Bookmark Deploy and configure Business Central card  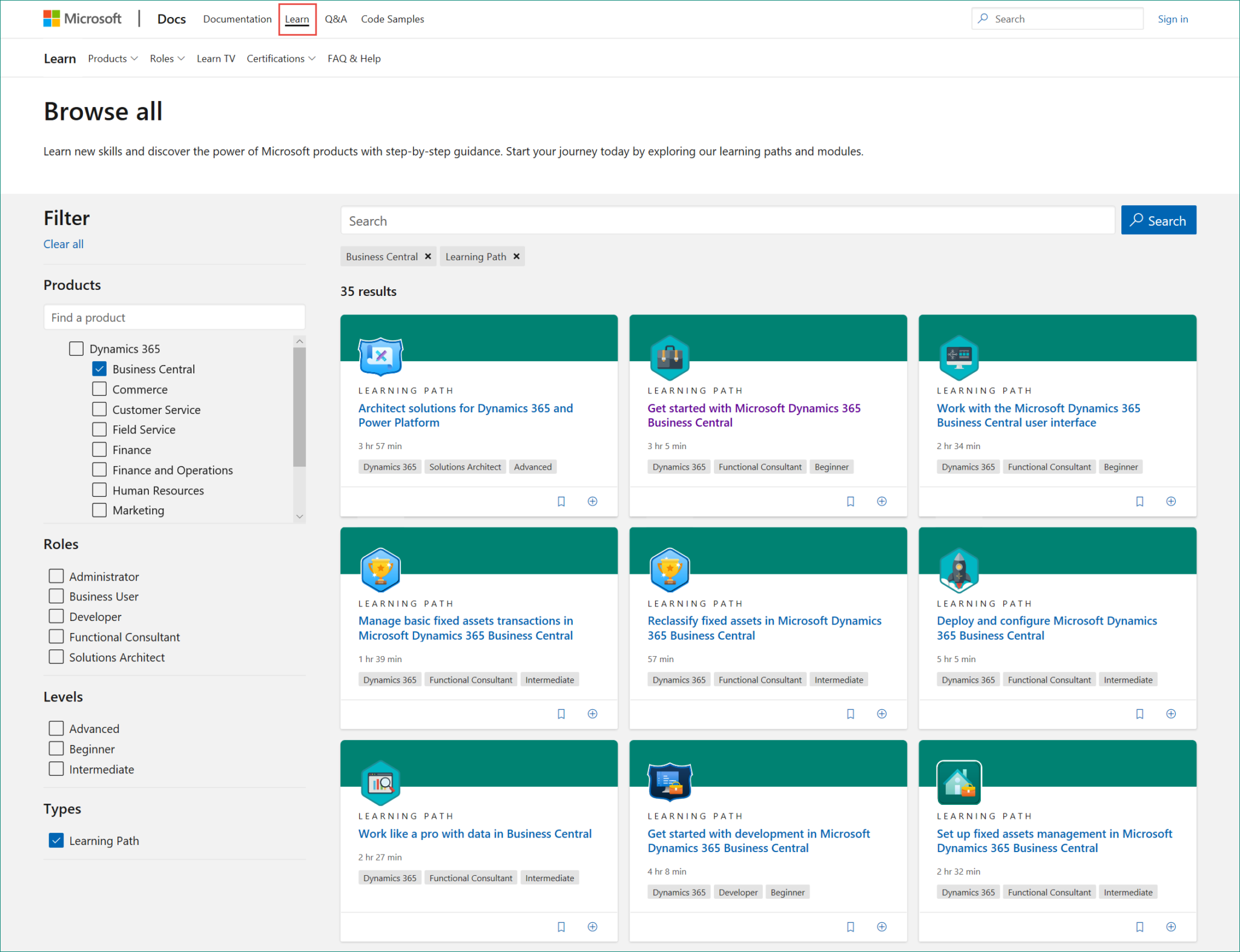click(x=1140, y=714)
